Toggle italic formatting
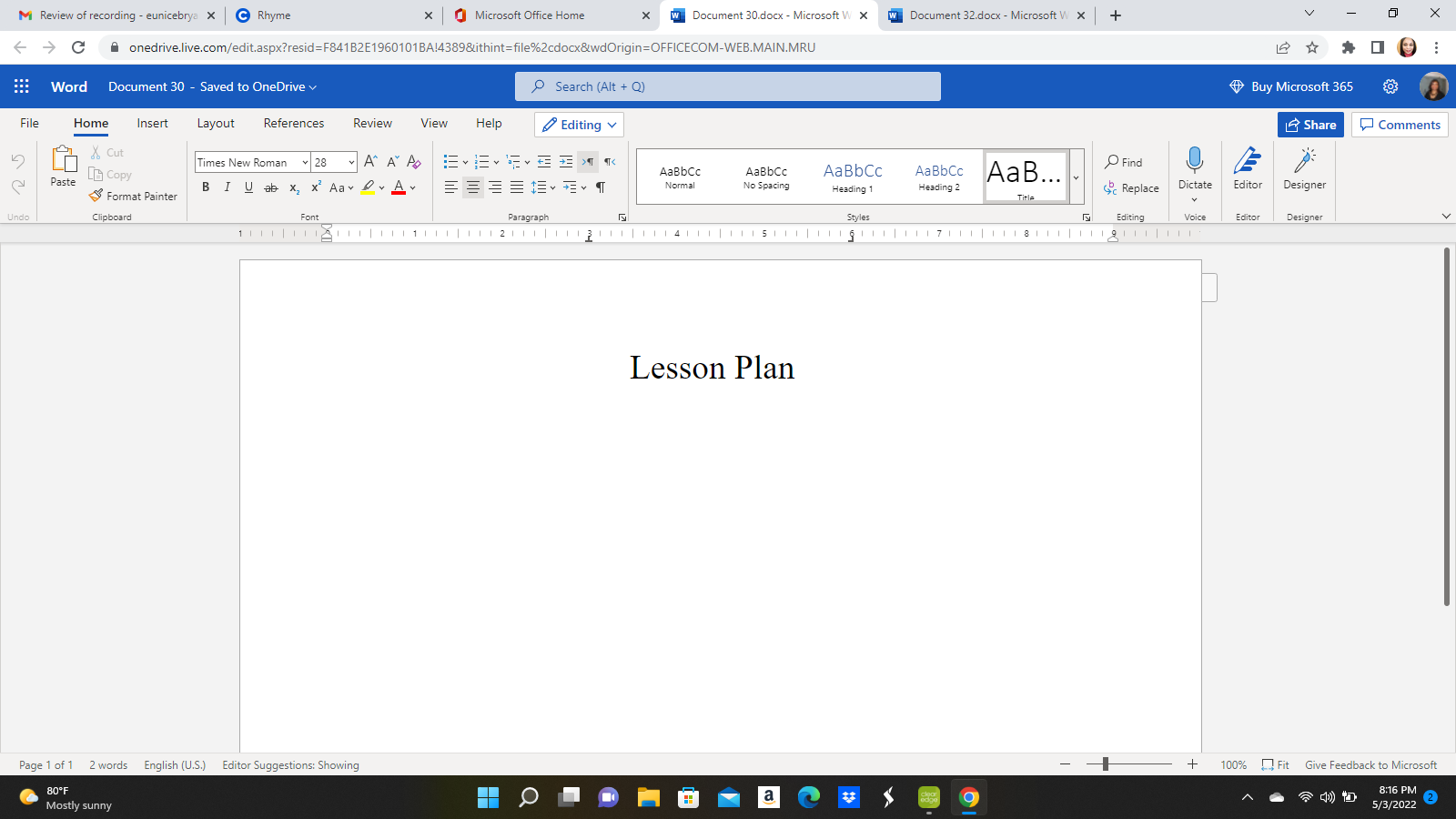 [x=227, y=187]
